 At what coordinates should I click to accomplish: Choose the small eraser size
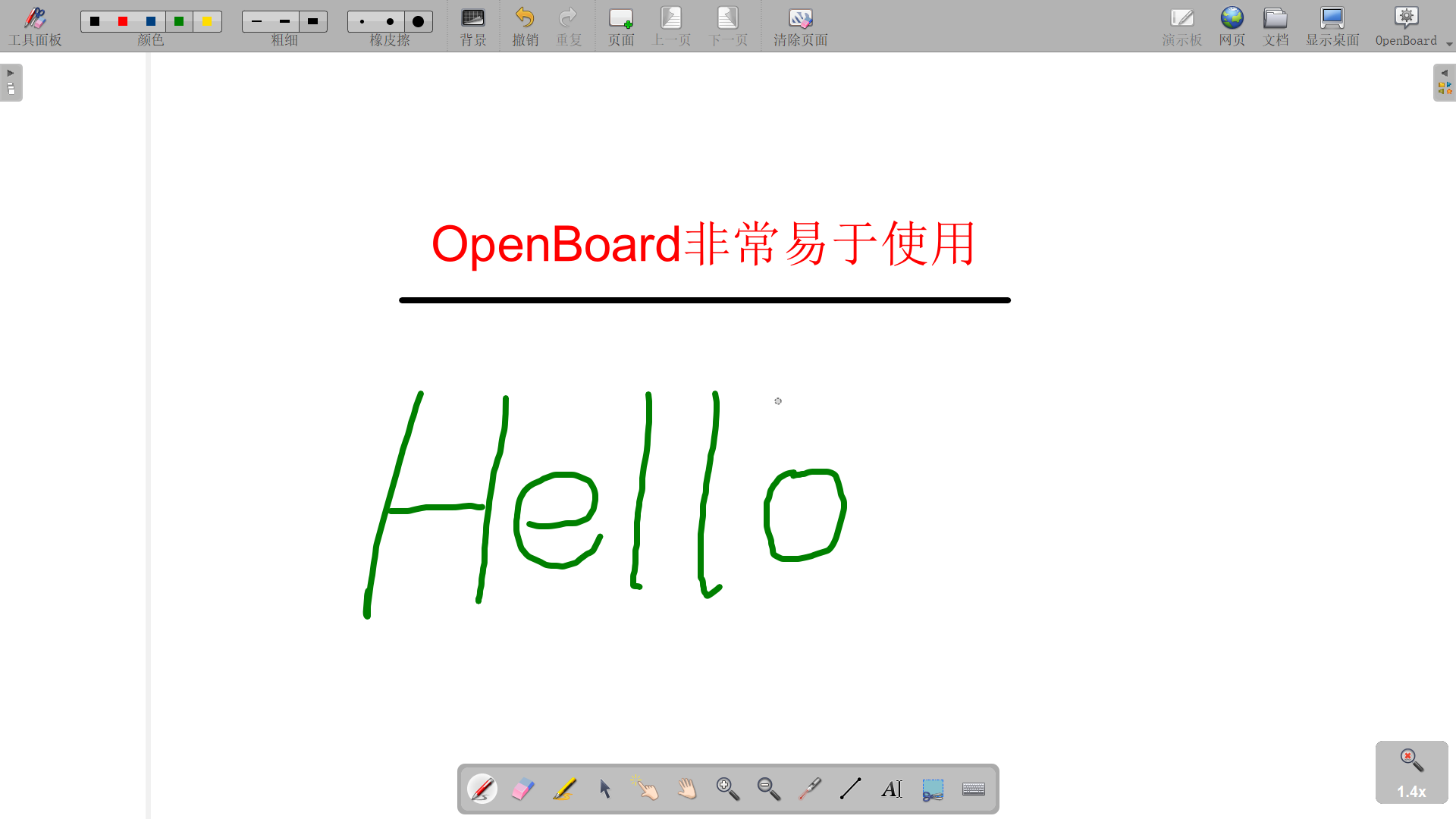[x=362, y=21]
